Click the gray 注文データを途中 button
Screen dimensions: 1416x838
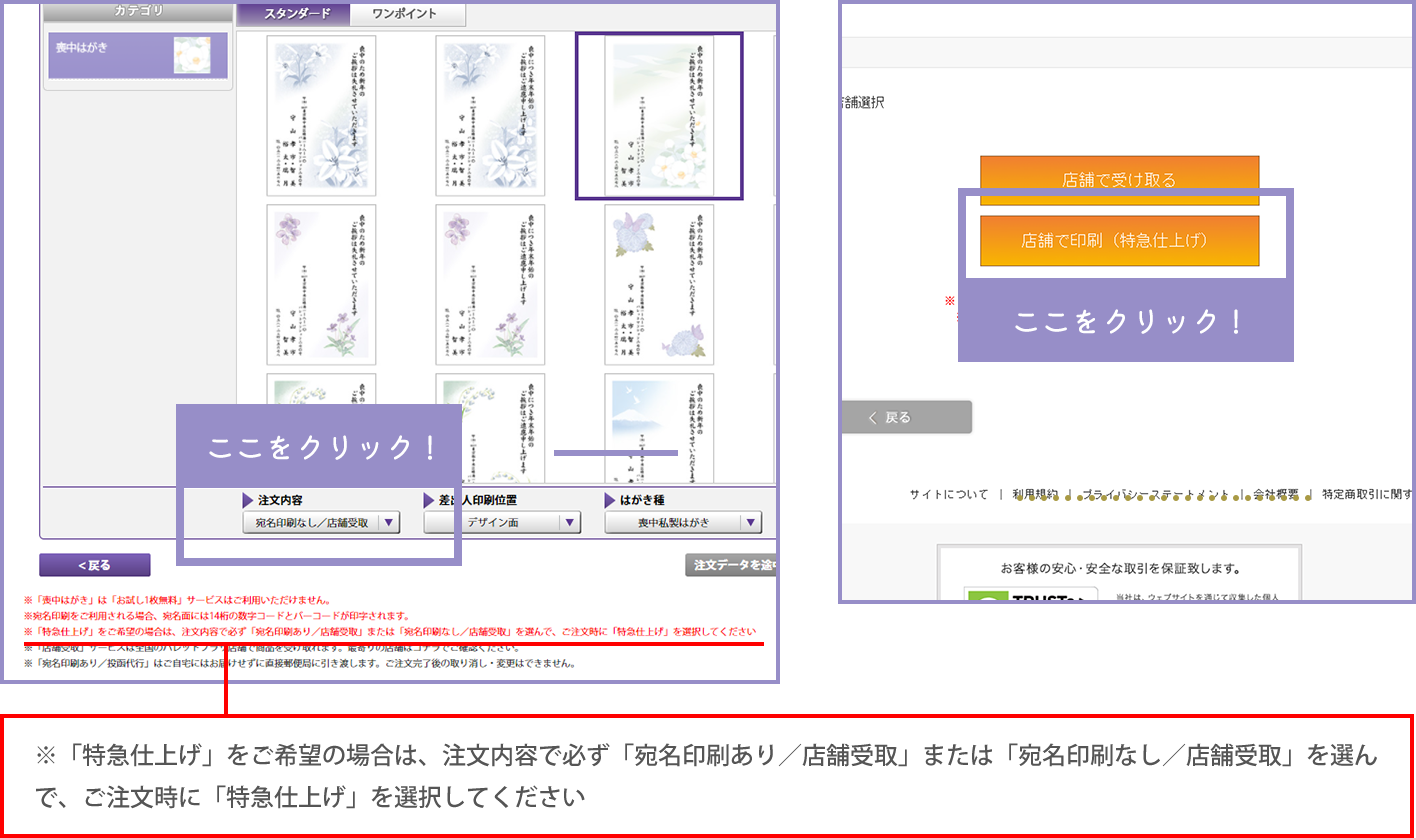tap(730, 565)
